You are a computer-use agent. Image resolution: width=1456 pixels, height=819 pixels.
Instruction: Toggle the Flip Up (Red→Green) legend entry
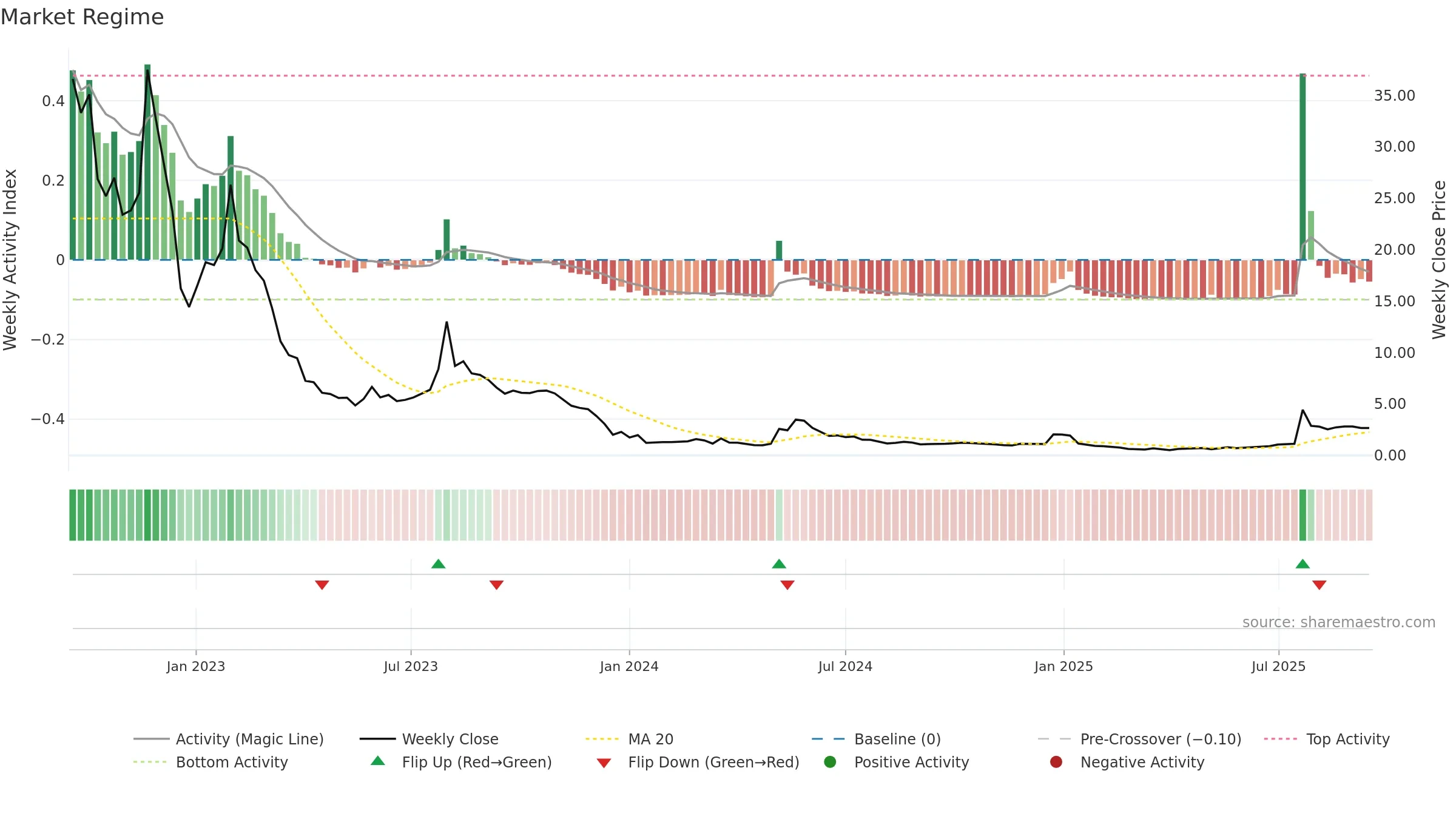coord(461,762)
